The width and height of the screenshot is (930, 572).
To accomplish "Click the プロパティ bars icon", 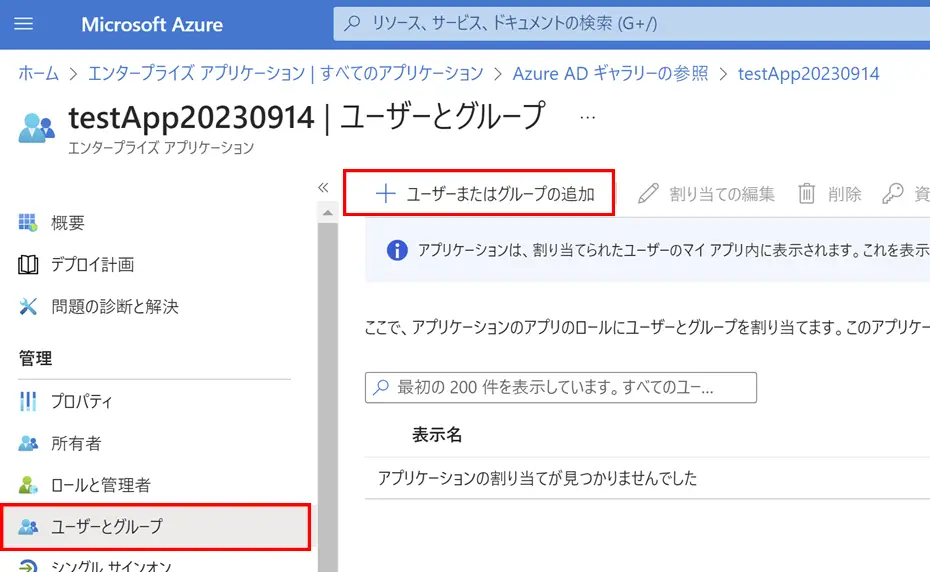I will (x=28, y=402).
